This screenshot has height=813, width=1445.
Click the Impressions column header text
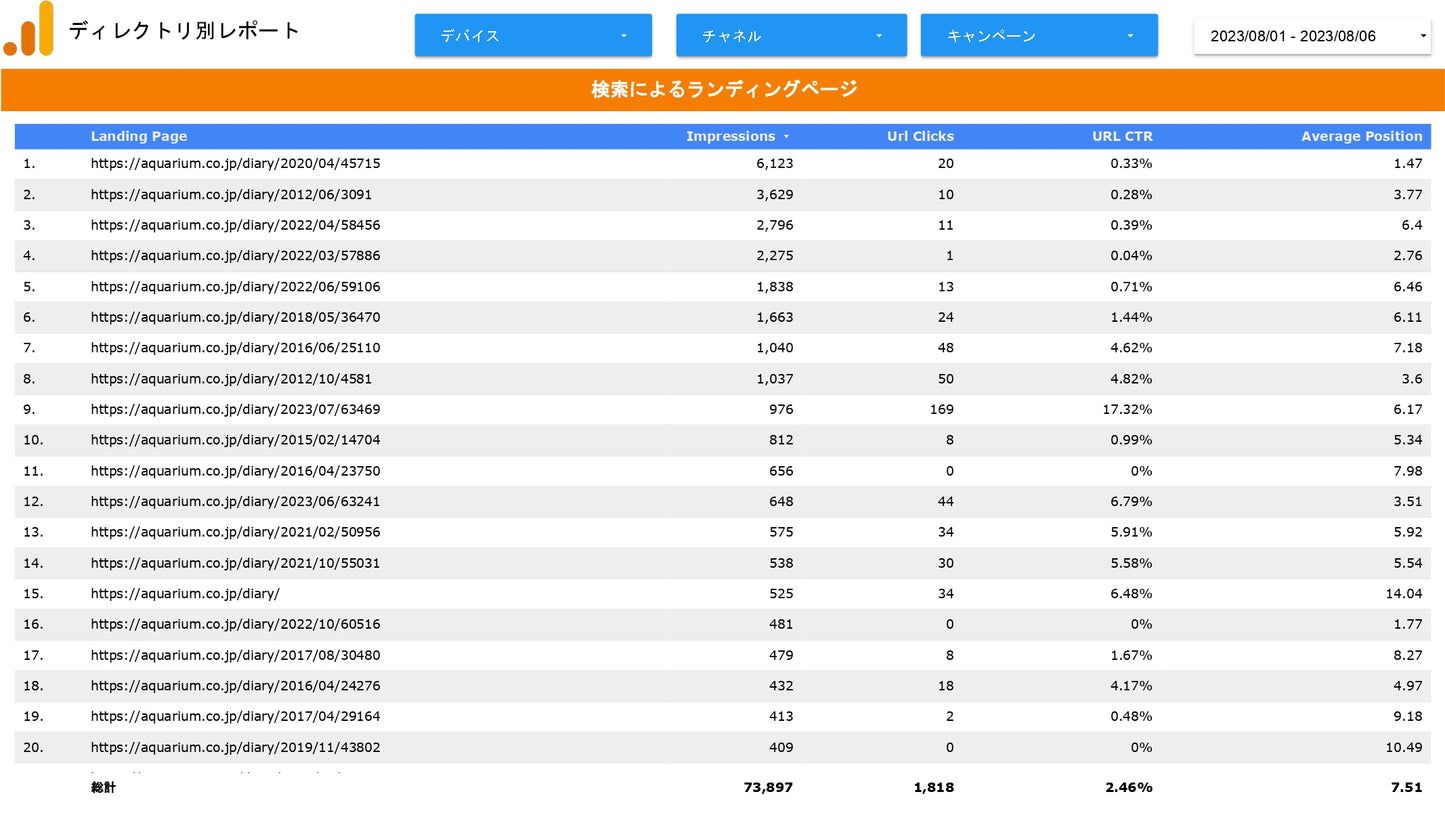730,136
